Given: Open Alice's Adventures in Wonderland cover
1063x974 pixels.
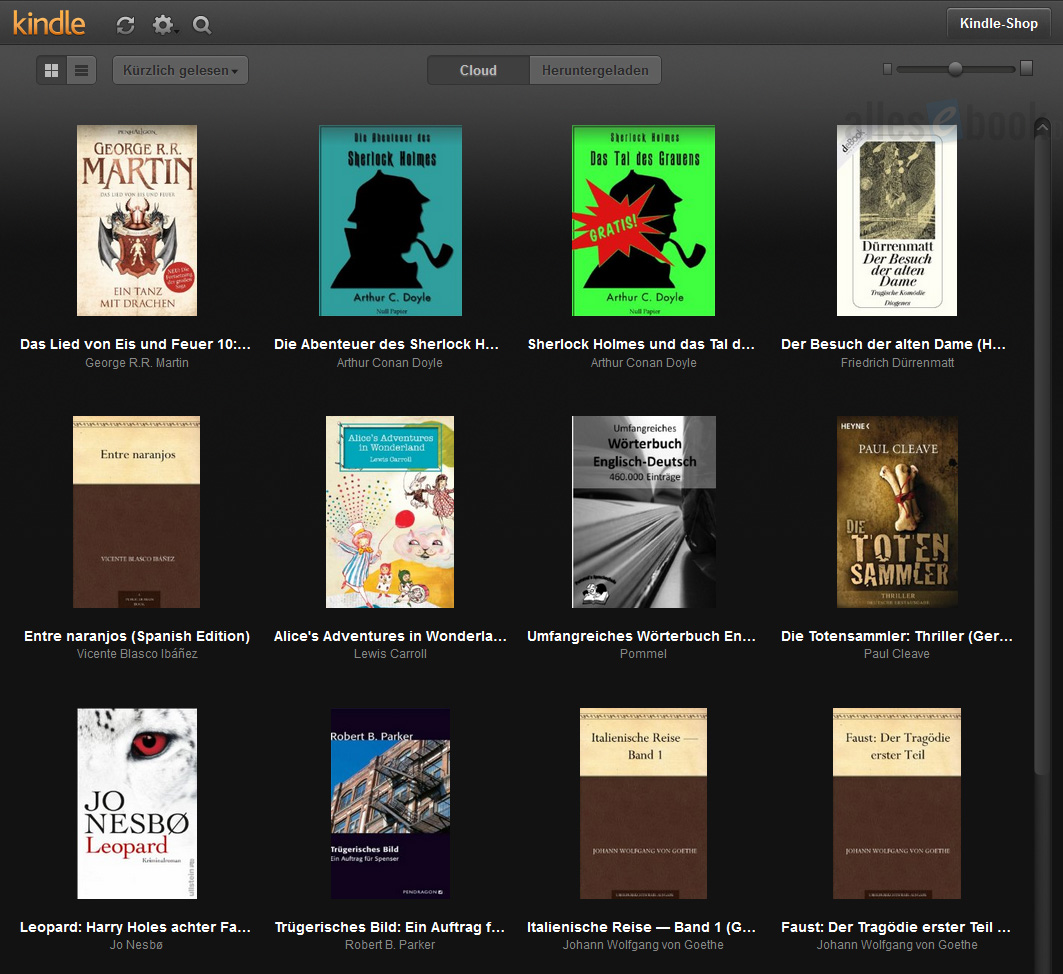Looking at the screenshot, I should click(390, 512).
